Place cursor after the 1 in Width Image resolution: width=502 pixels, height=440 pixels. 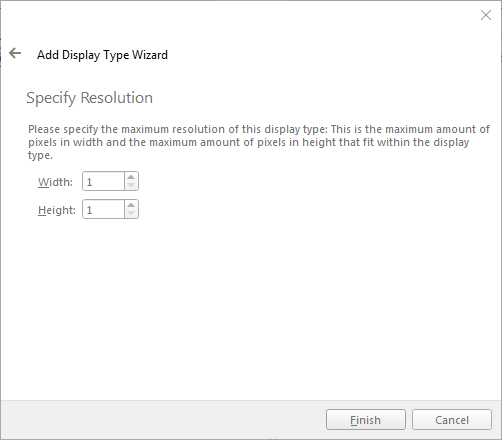pos(93,182)
